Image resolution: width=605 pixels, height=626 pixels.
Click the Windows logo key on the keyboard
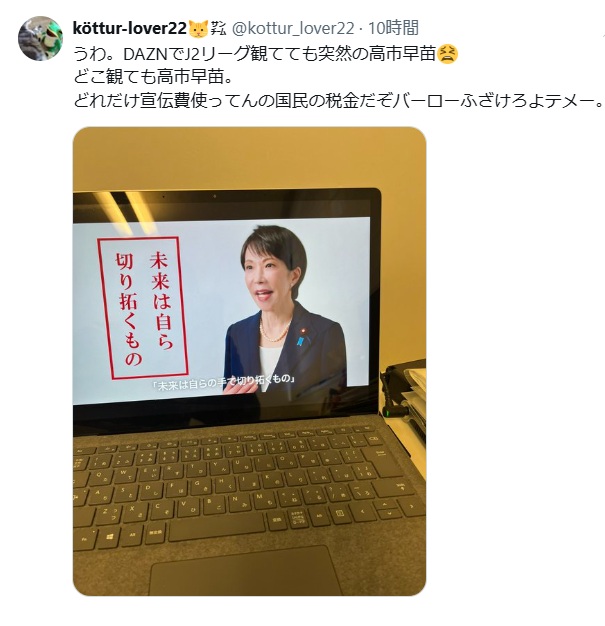tap(110, 537)
